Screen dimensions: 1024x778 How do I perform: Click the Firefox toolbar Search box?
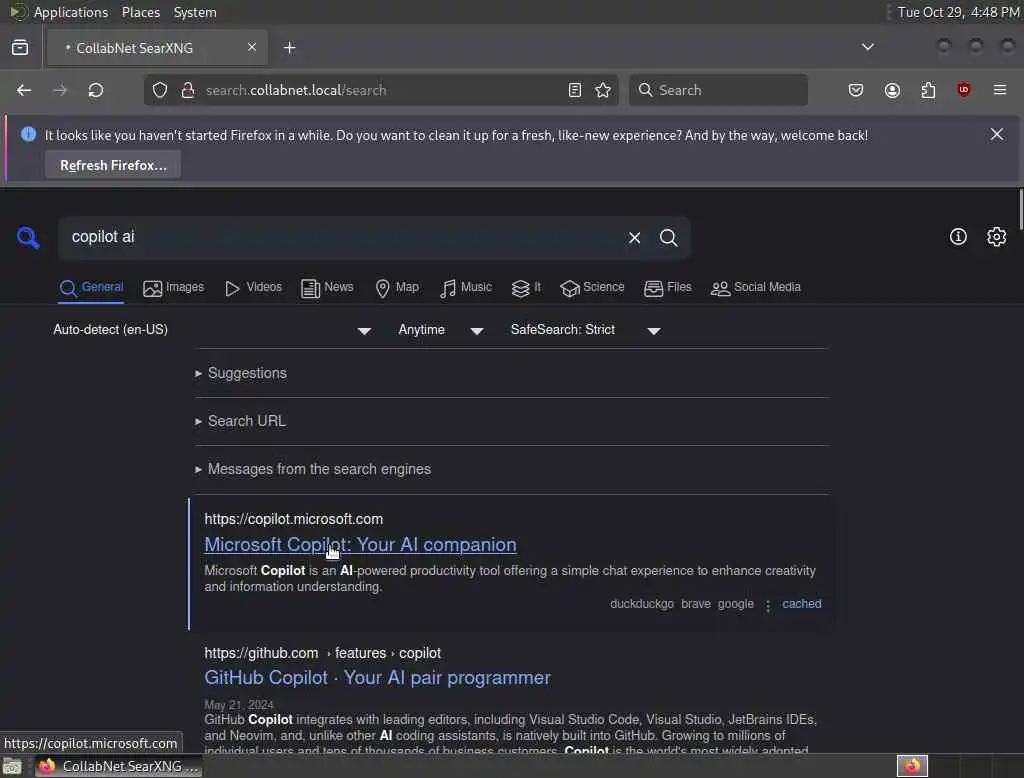point(718,90)
